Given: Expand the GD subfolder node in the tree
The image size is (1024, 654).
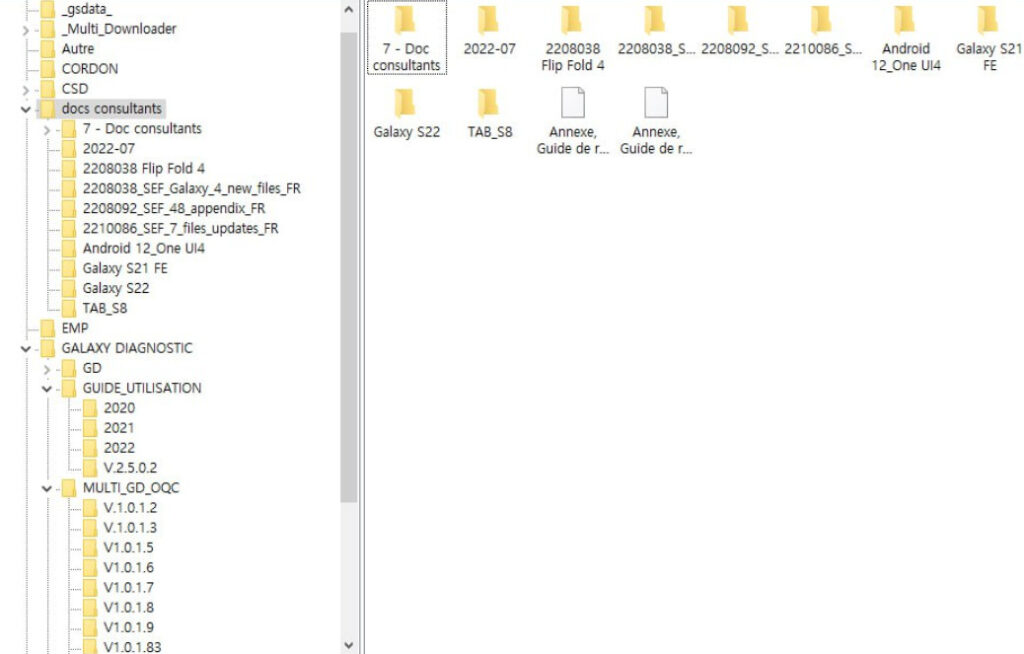Looking at the screenshot, I should click(46, 368).
